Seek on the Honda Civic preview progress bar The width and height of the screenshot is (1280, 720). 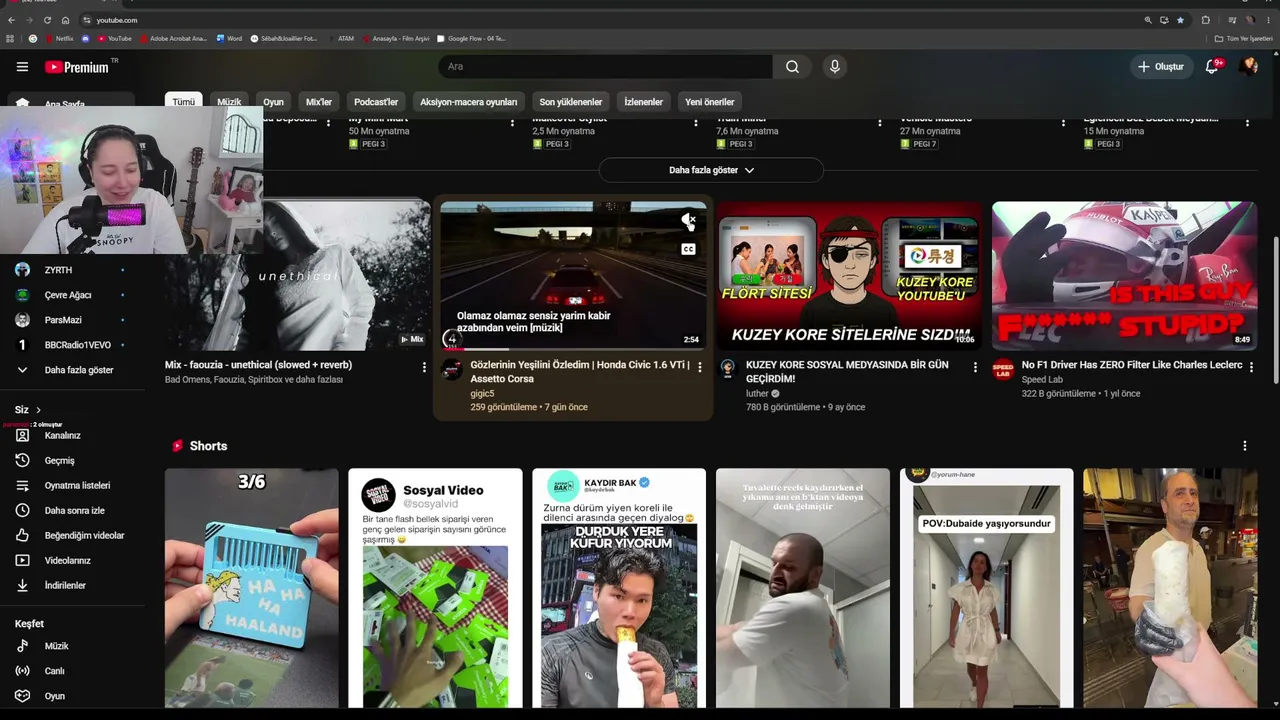pyautogui.click(x=573, y=350)
